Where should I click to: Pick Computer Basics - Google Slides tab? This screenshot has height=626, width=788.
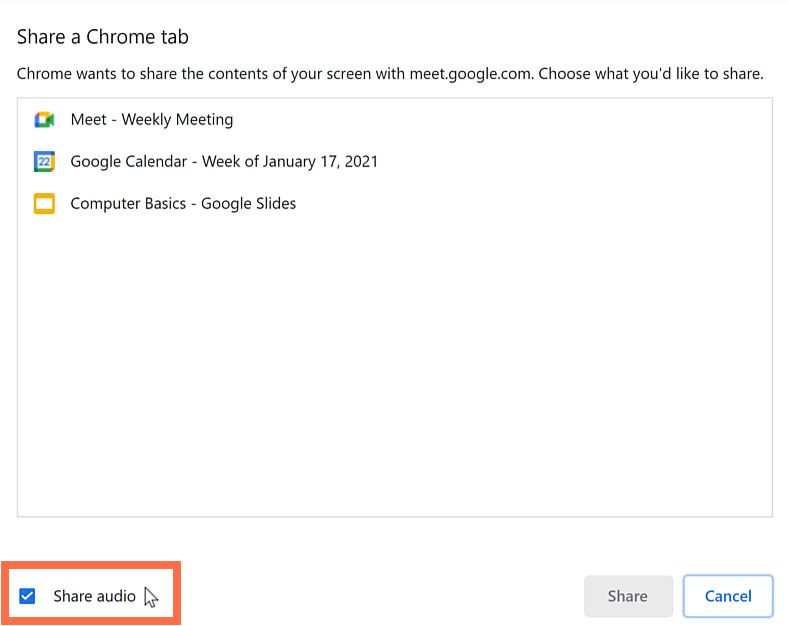183,204
